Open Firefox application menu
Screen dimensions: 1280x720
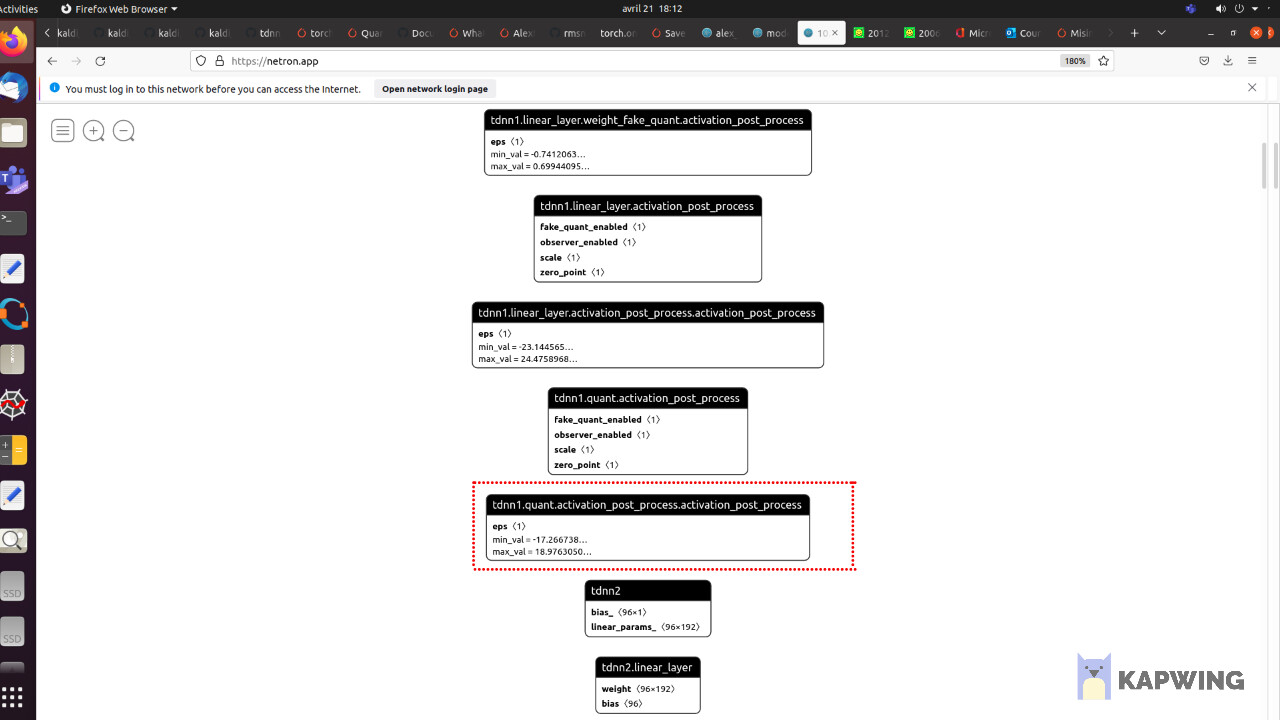point(1252,61)
